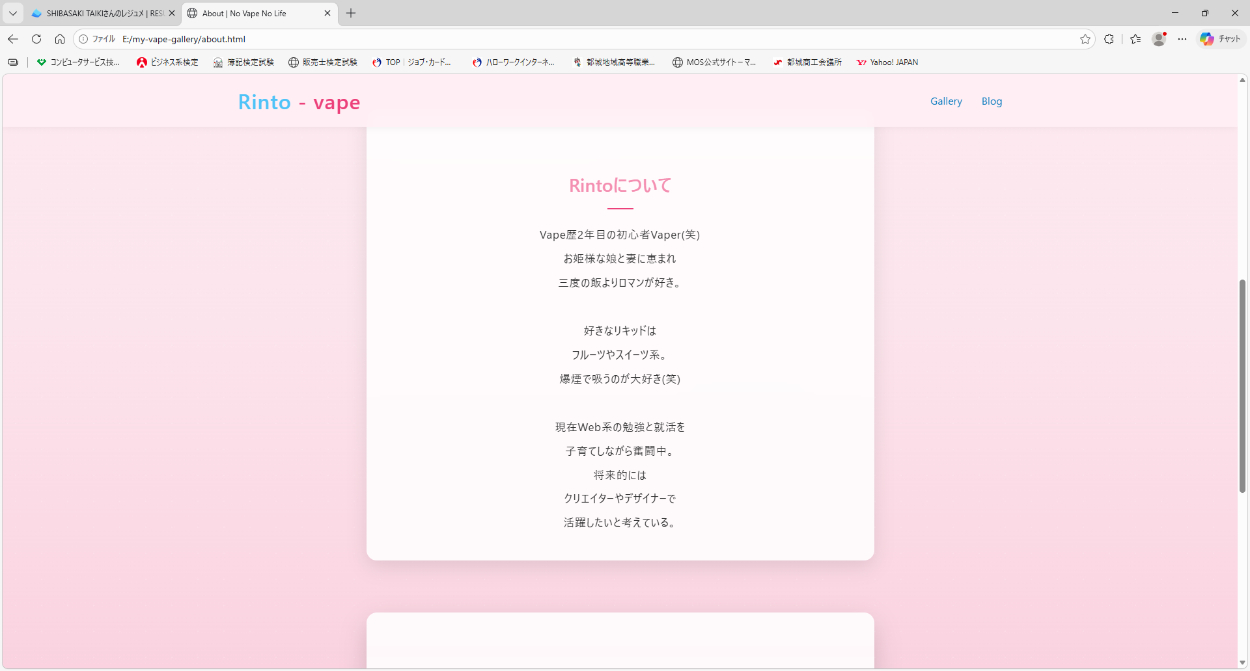Click the Rinto - vape site logo
The image size is (1250, 671).
pyautogui.click(x=299, y=102)
